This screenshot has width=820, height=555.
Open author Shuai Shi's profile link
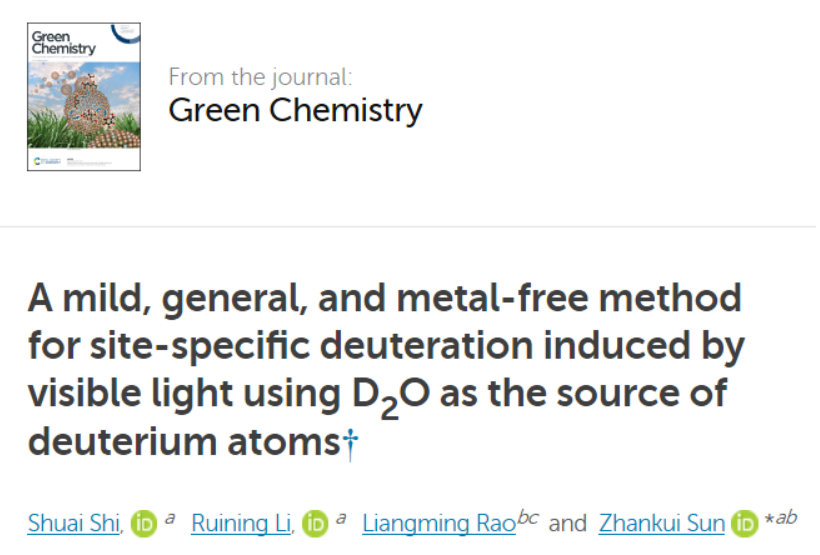[x=74, y=523]
